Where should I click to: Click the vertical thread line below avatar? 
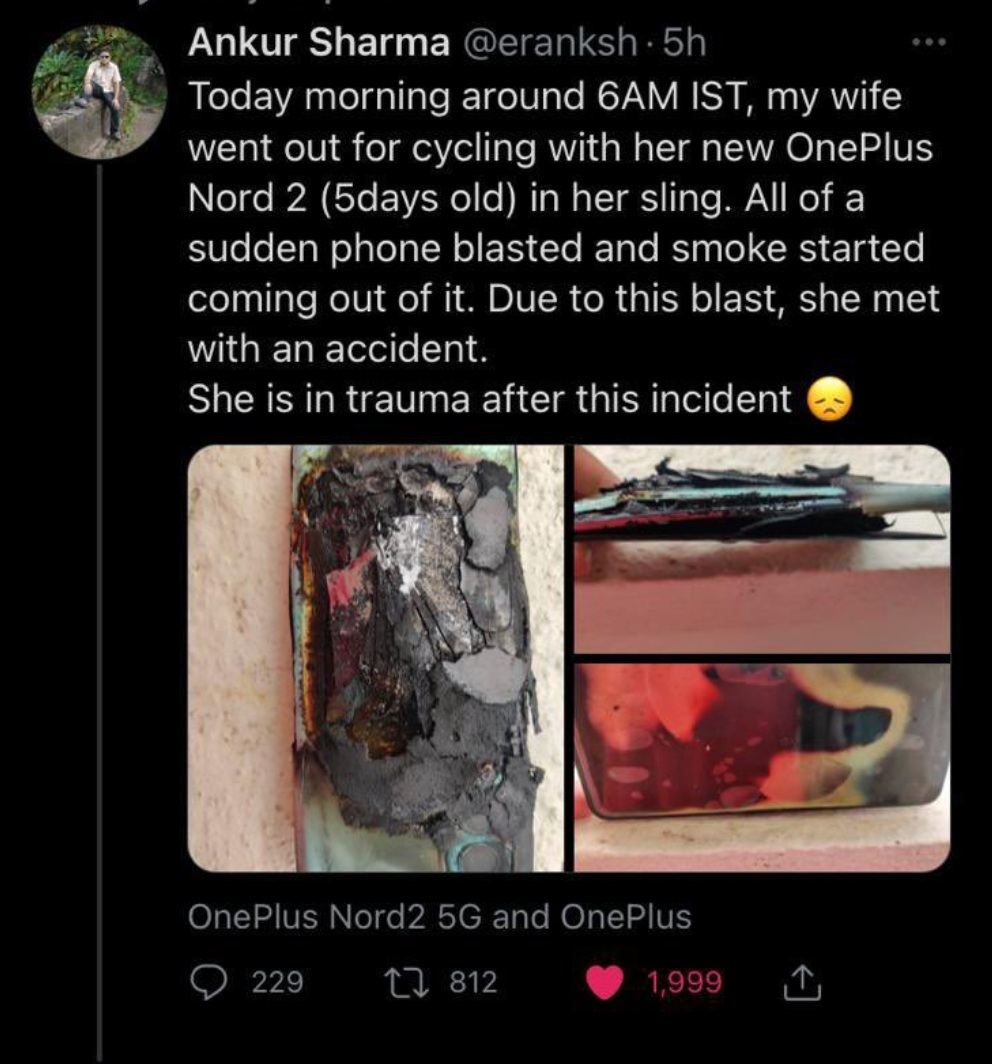[x=100, y=600]
